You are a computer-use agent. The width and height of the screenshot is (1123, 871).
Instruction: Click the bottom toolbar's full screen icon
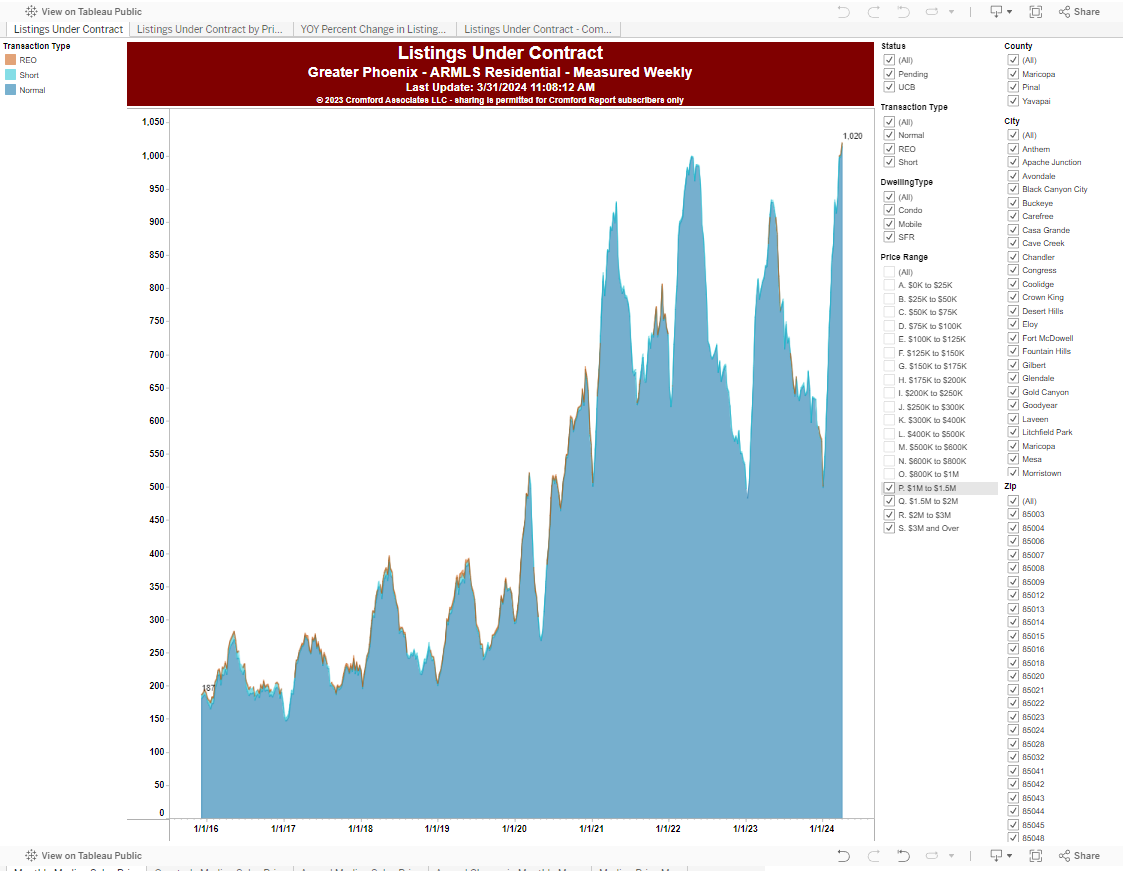pos(1035,856)
